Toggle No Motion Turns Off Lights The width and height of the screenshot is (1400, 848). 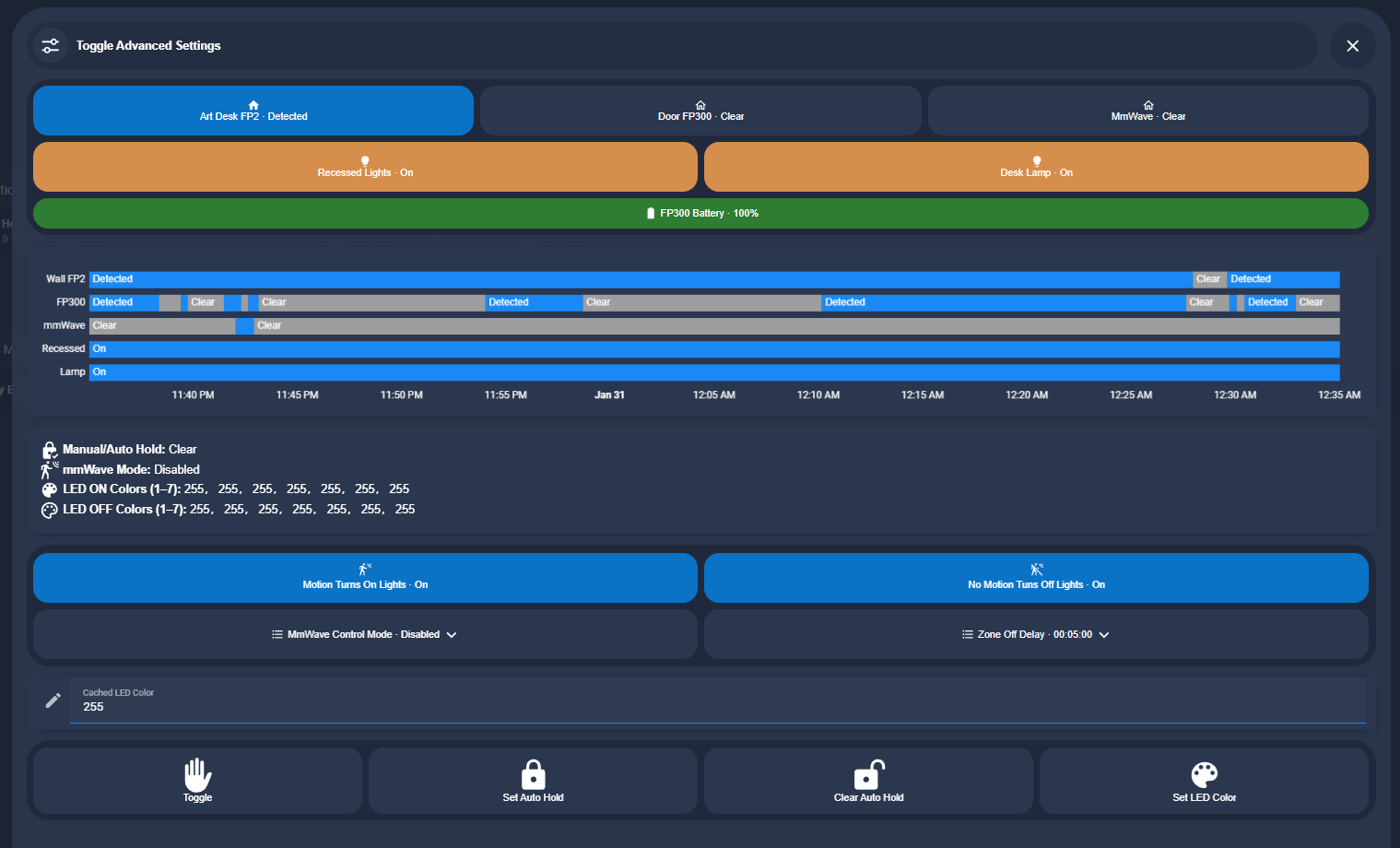click(1036, 577)
